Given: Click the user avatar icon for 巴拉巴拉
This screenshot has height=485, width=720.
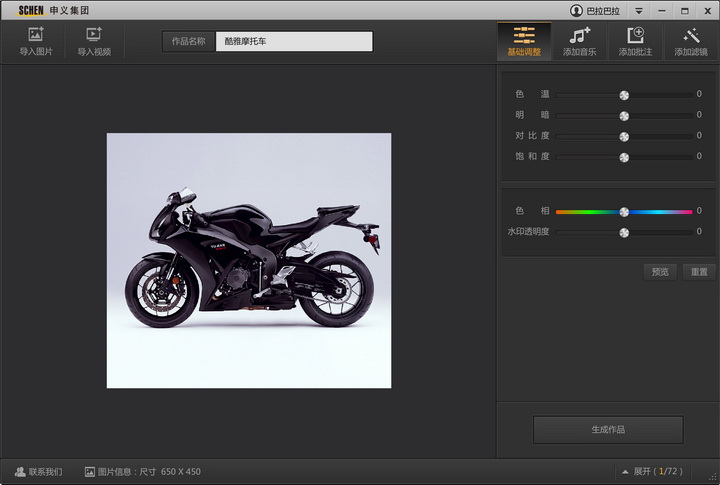Looking at the screenshot, I should coord(576,10).
